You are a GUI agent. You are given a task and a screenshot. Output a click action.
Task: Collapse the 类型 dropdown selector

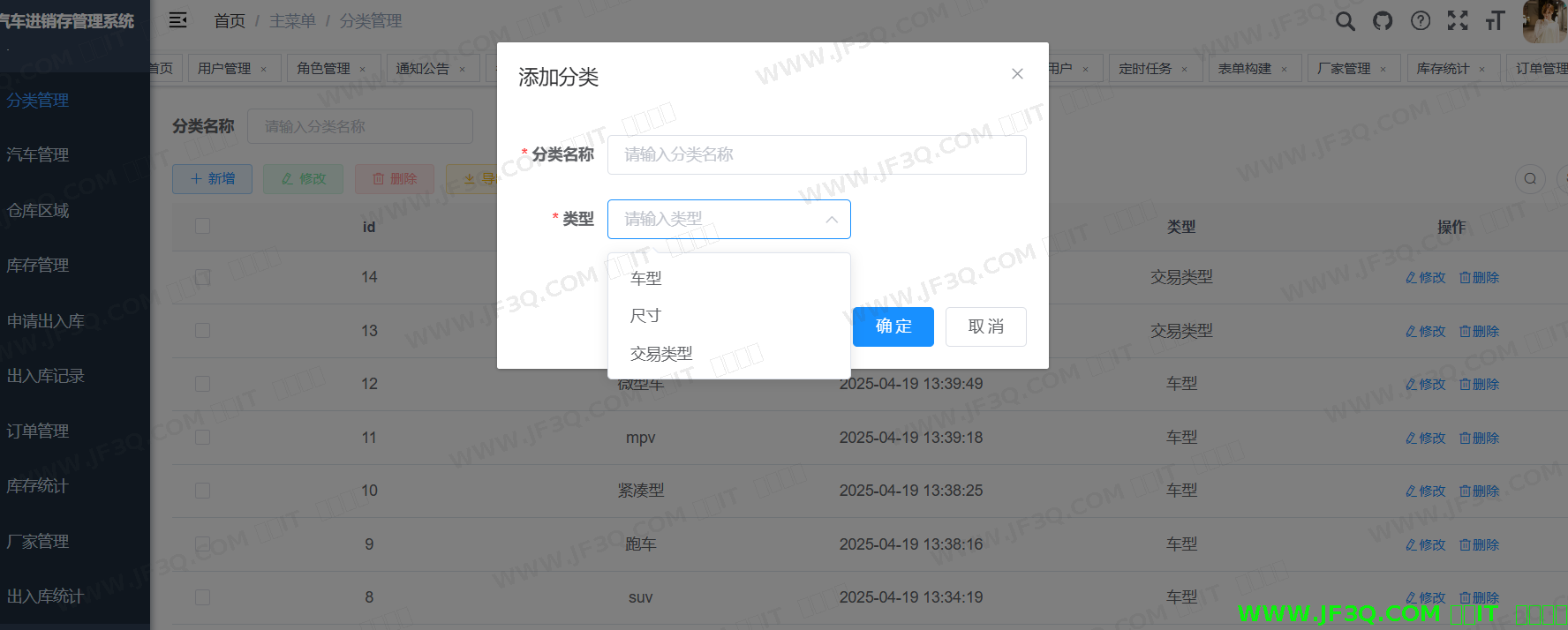pyautogui.click(x=831, y=220)
